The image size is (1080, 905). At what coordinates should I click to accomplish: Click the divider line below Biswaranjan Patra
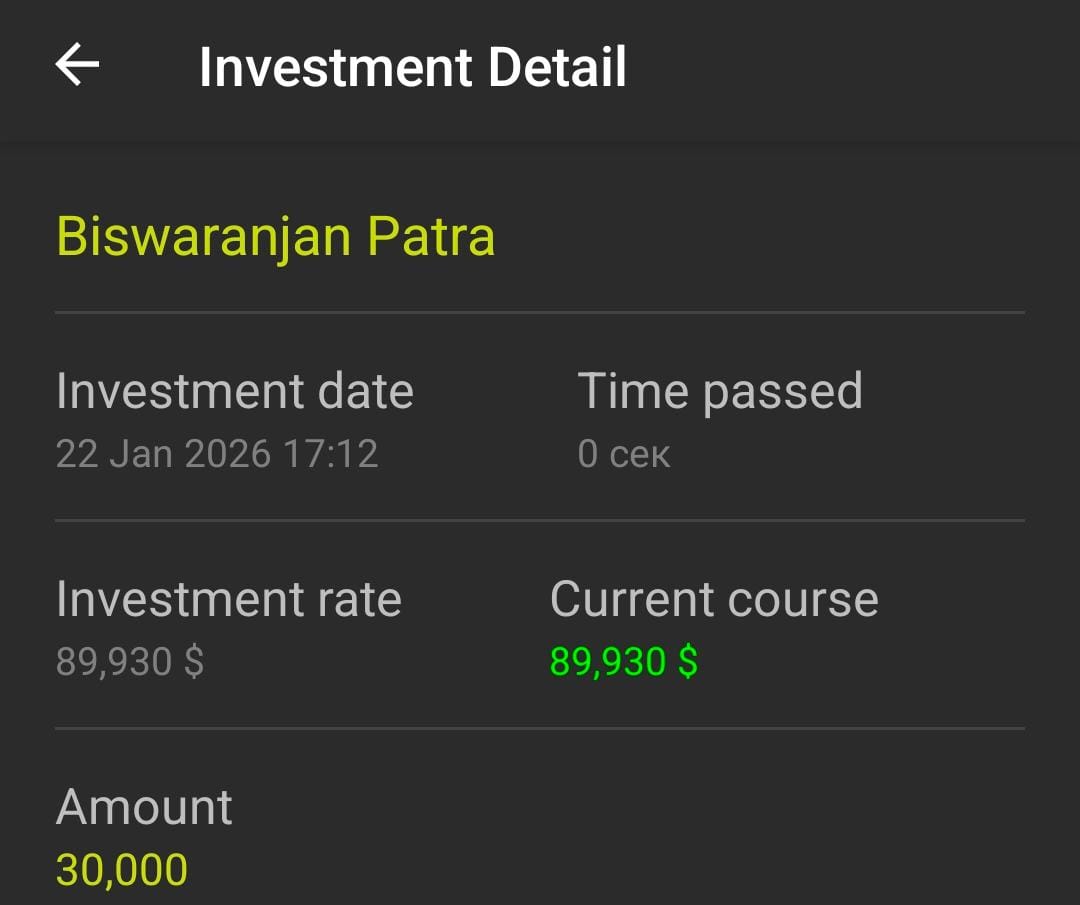point(540,312)
